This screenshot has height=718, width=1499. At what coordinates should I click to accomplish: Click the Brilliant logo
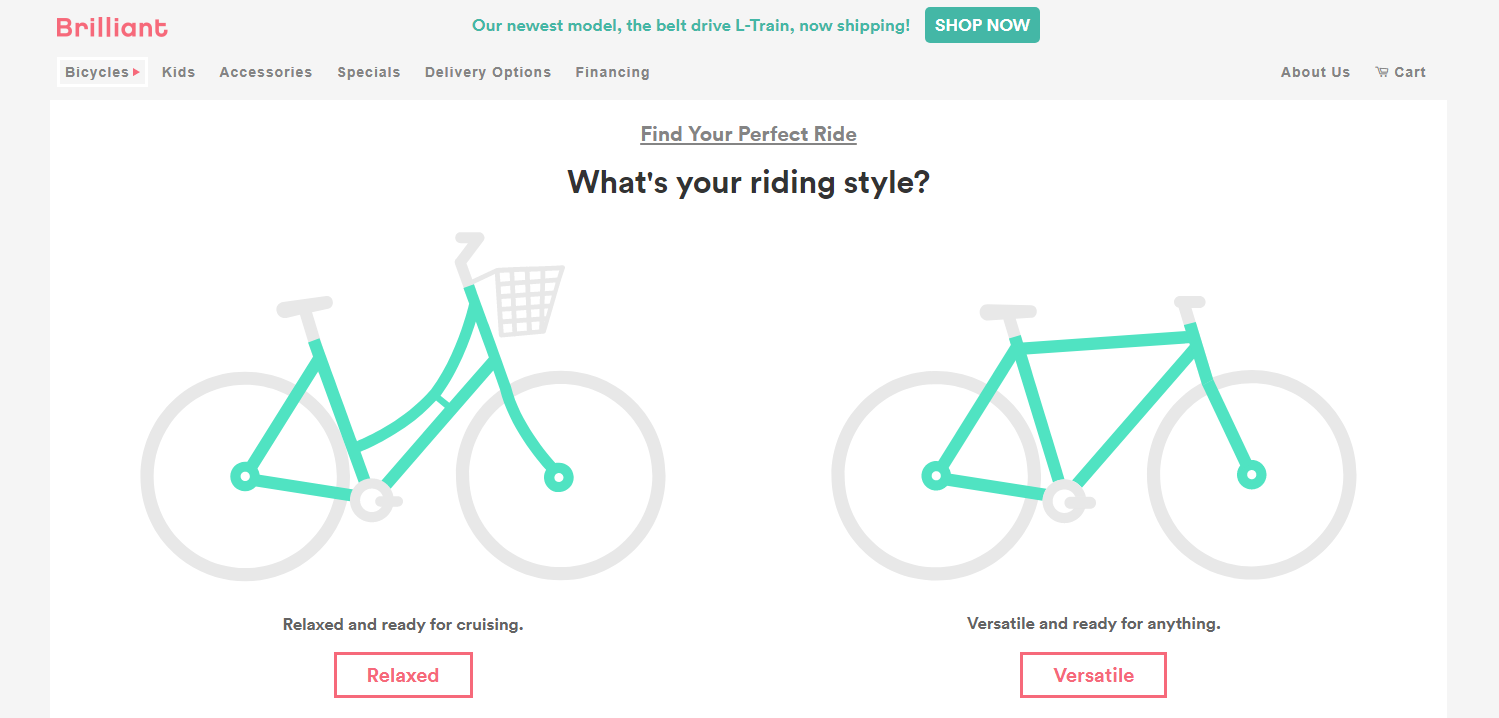click(112, 27)
